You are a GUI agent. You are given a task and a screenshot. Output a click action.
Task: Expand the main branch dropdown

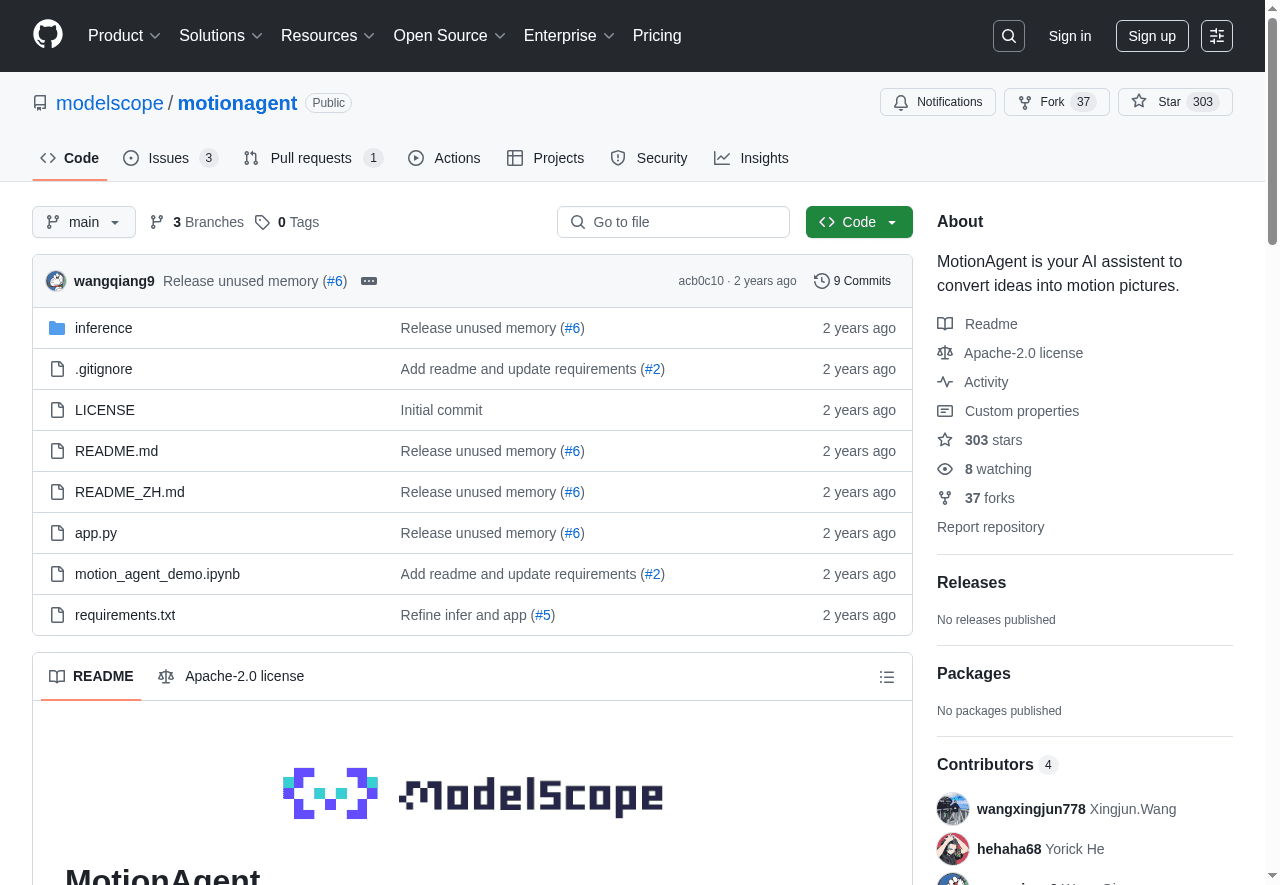tap(84, 222)
